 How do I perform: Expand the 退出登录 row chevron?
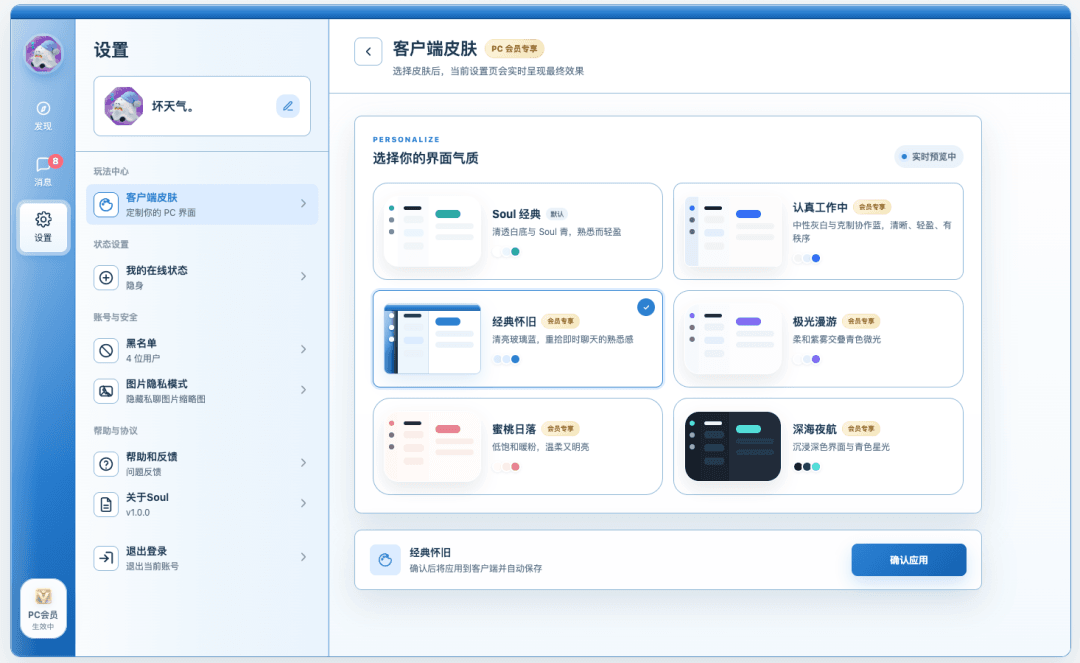coord(303,557)
